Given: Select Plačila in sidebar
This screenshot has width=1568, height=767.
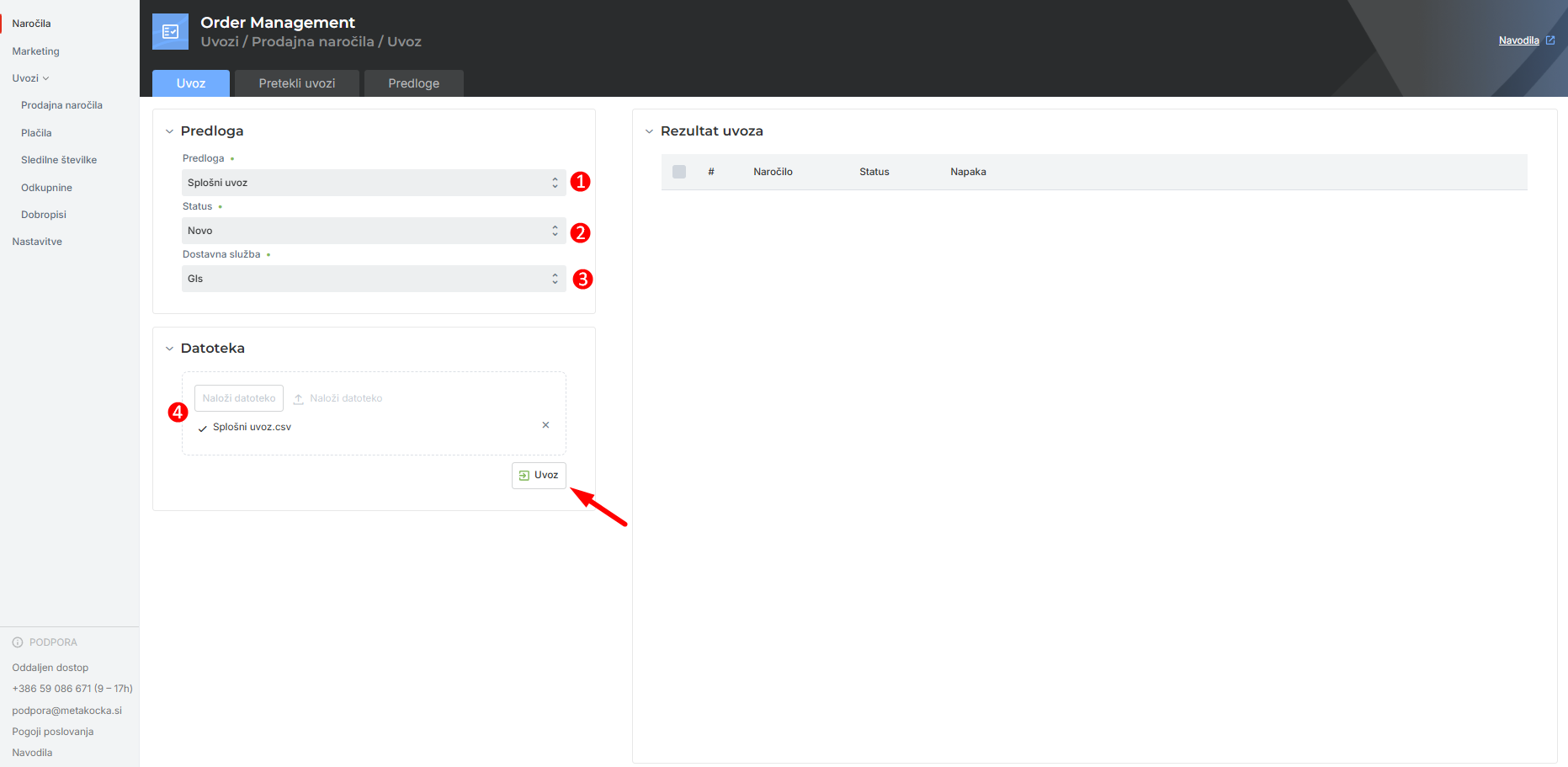Looking at the screenshot, I should pyautogui.click(x=36, y=133).
